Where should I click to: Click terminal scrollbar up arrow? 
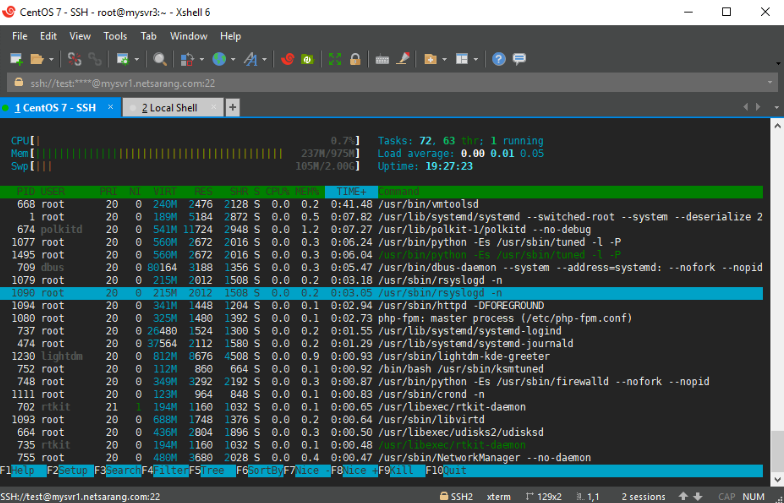pos(777,126)
